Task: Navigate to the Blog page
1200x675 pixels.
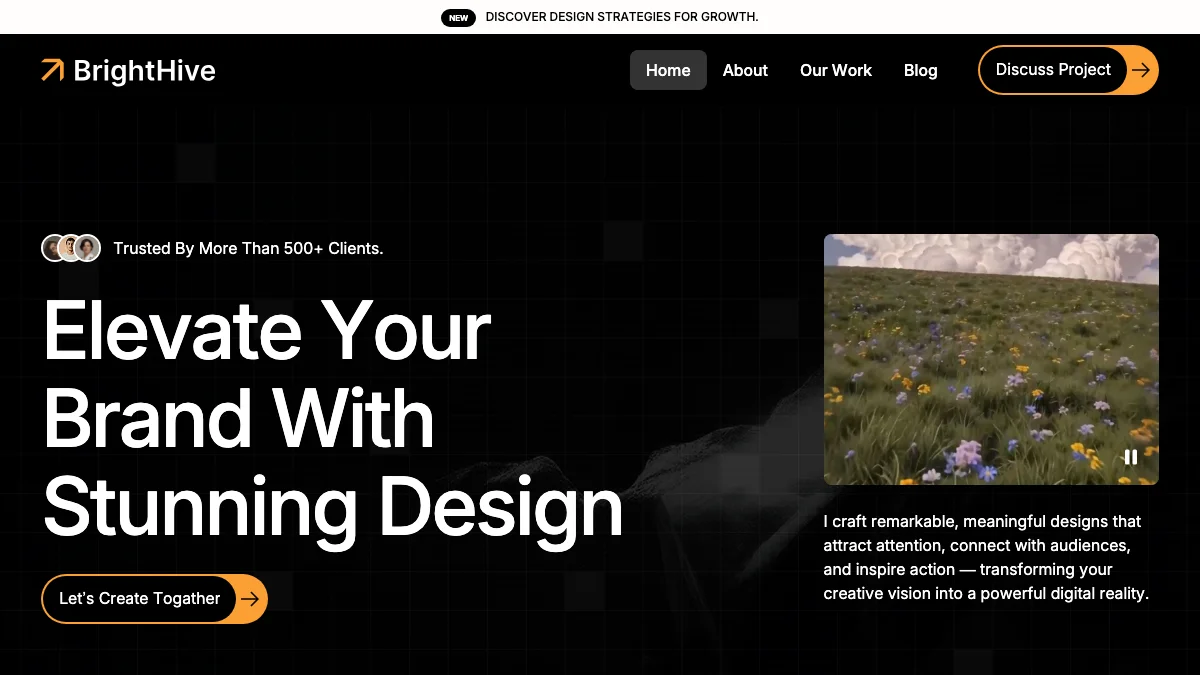Action: tap(920, 70)
